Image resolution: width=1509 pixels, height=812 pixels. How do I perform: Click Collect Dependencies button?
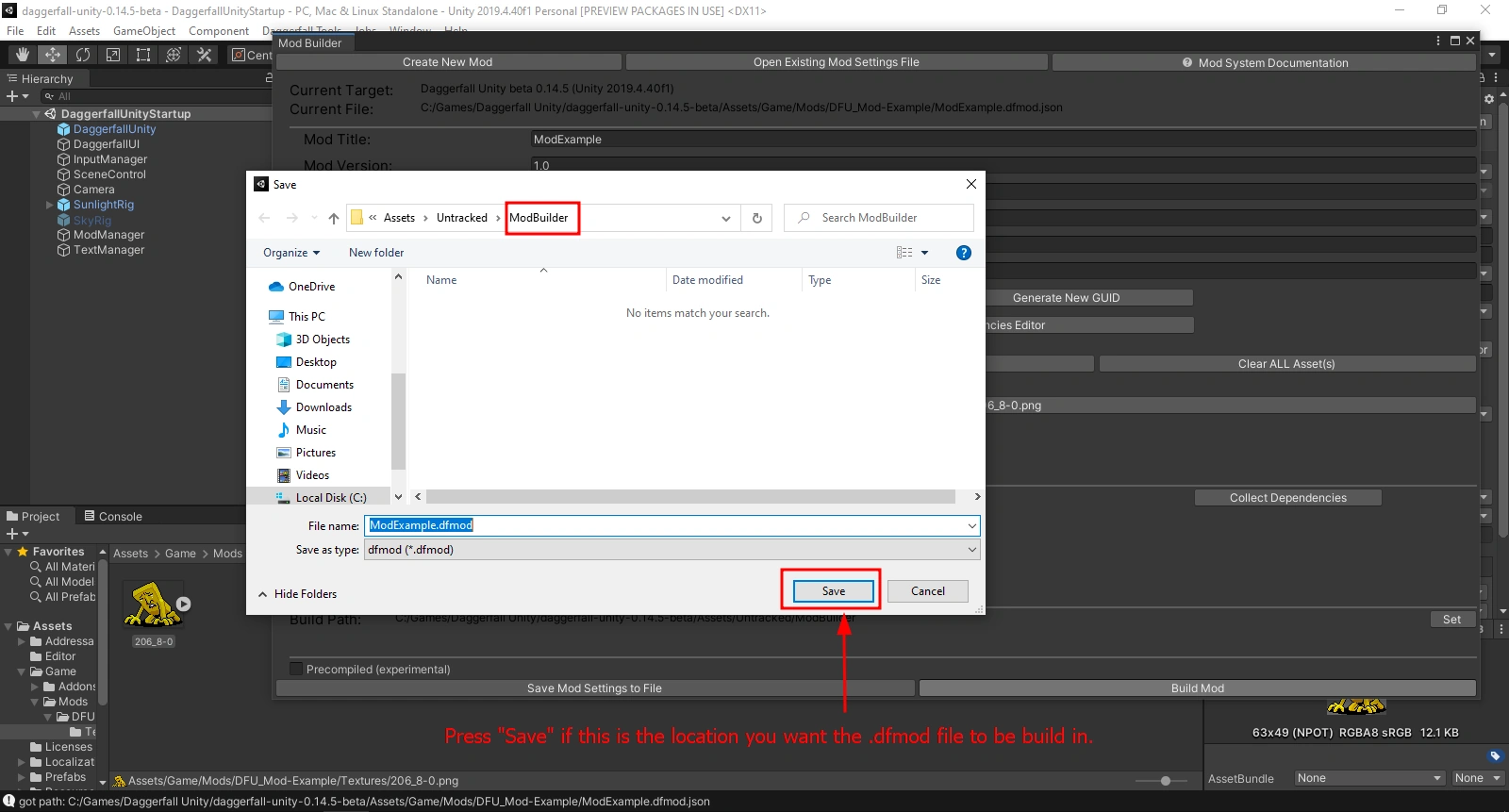click(x=1287, y=498)
